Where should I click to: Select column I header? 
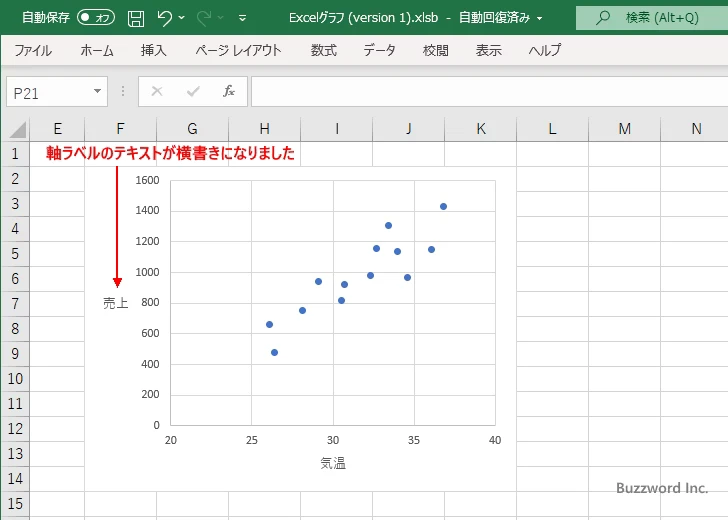tap(337, 129)
